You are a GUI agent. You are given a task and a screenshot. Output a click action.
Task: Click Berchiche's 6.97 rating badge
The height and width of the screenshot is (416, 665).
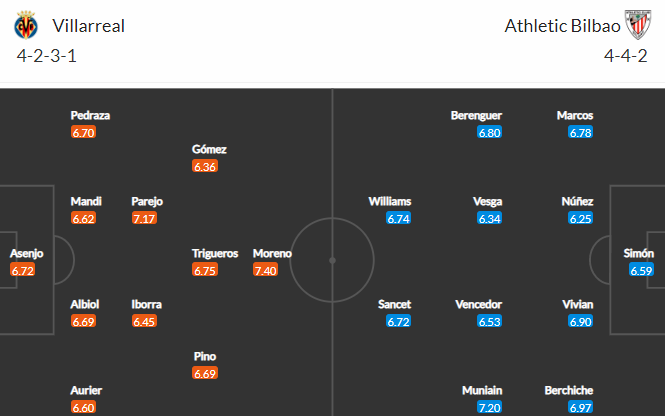click(x=581, y=407)
